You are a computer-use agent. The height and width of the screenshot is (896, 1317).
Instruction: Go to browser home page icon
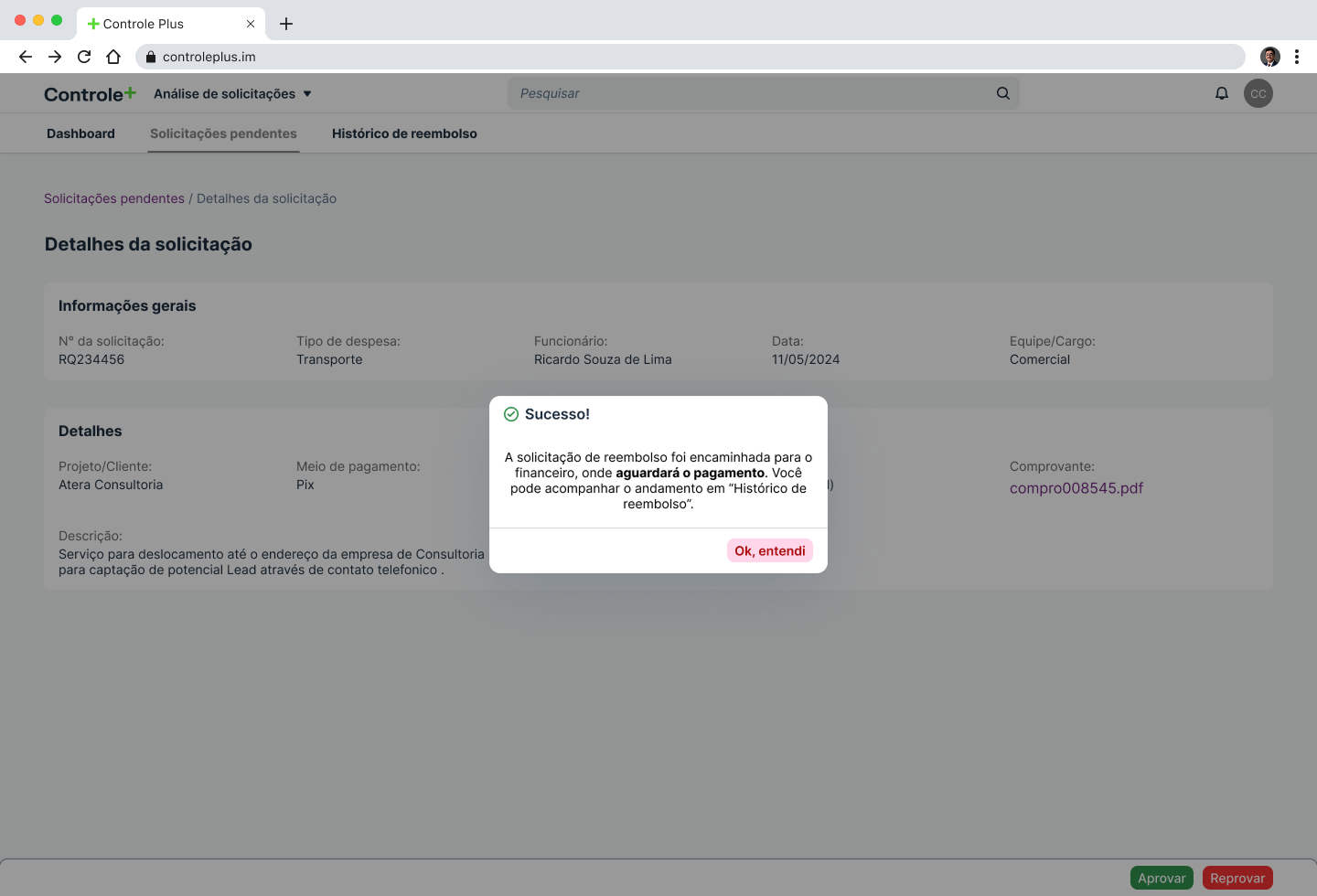pos(113,57)
